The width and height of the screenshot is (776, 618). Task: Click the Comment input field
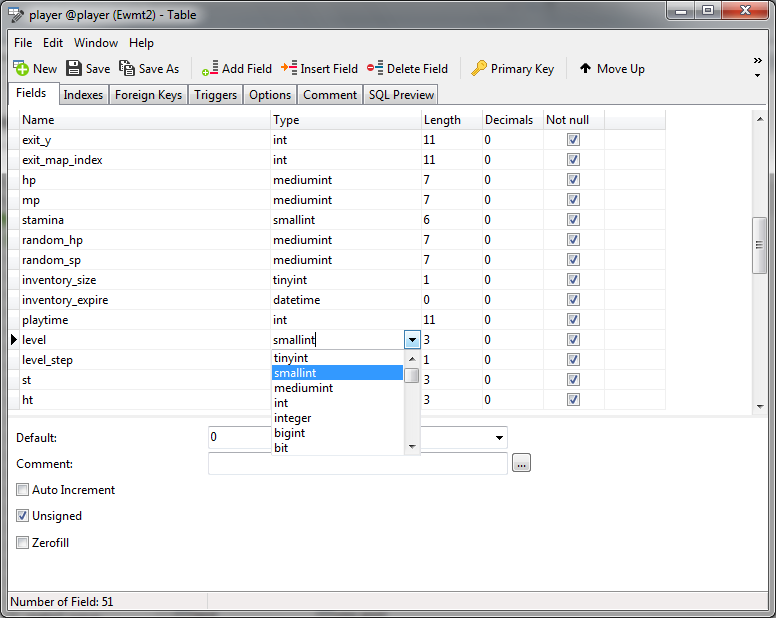[x=358, y=463]
